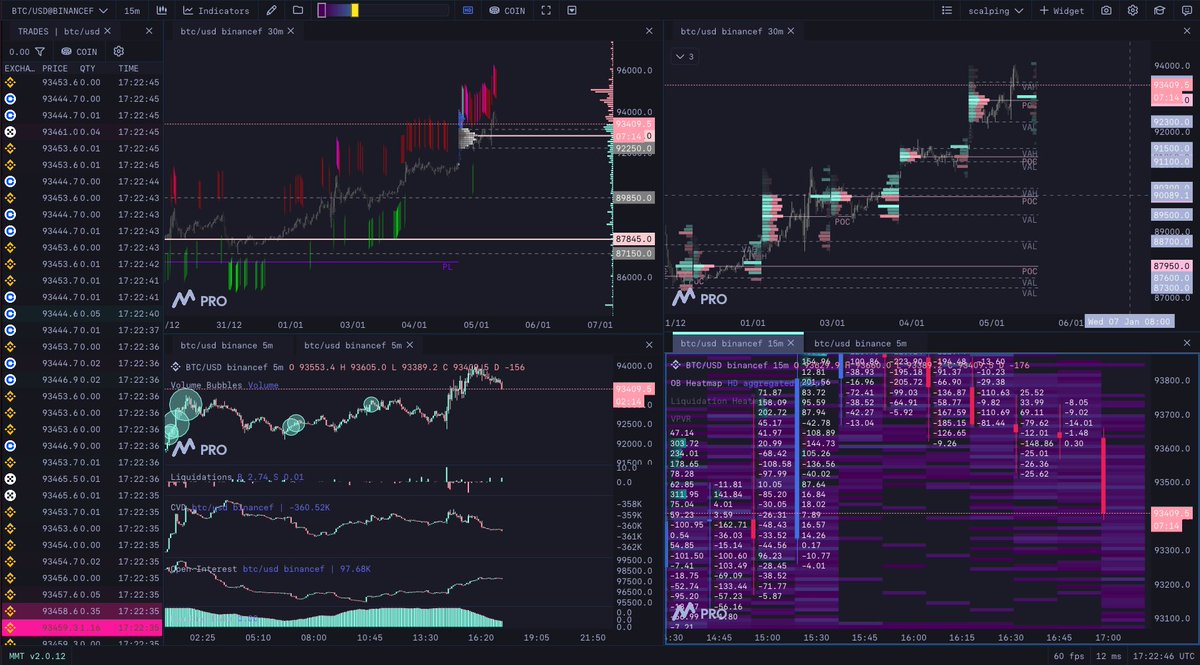Open the chart type candlestick icon
Screen dimensions: 1200x665
pyautogui.click(x=162, y=10)
